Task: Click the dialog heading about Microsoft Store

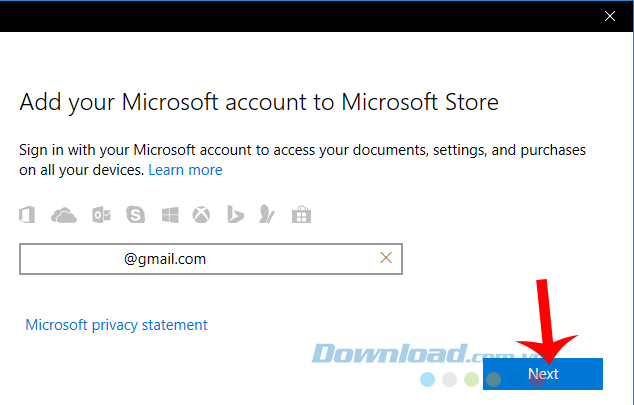Action: pyautogui.click(x=259, y=102)
